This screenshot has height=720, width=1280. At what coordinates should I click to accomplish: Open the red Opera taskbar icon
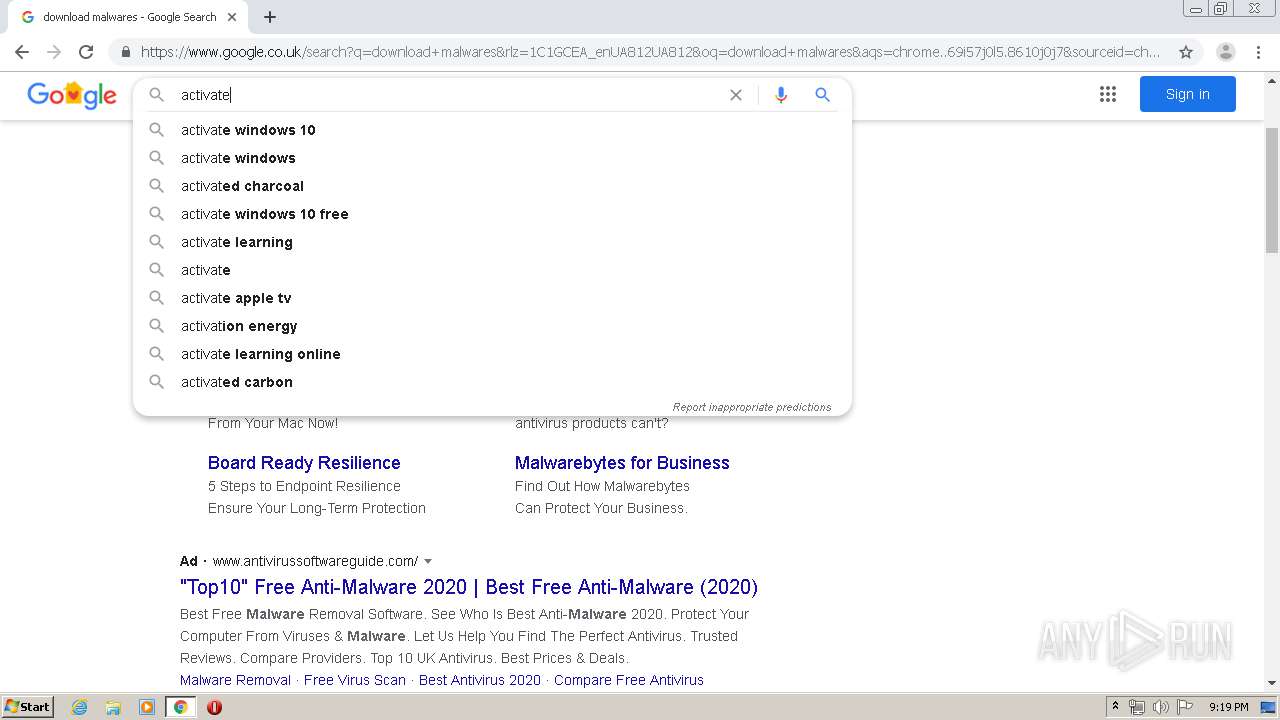coord(214,707)
